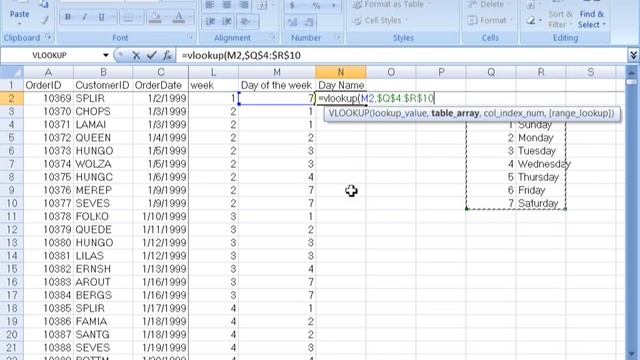Click the Clear eraser icon in Editing
The width and height of the screenshot is (640, 360).
(x=531, y=20)
